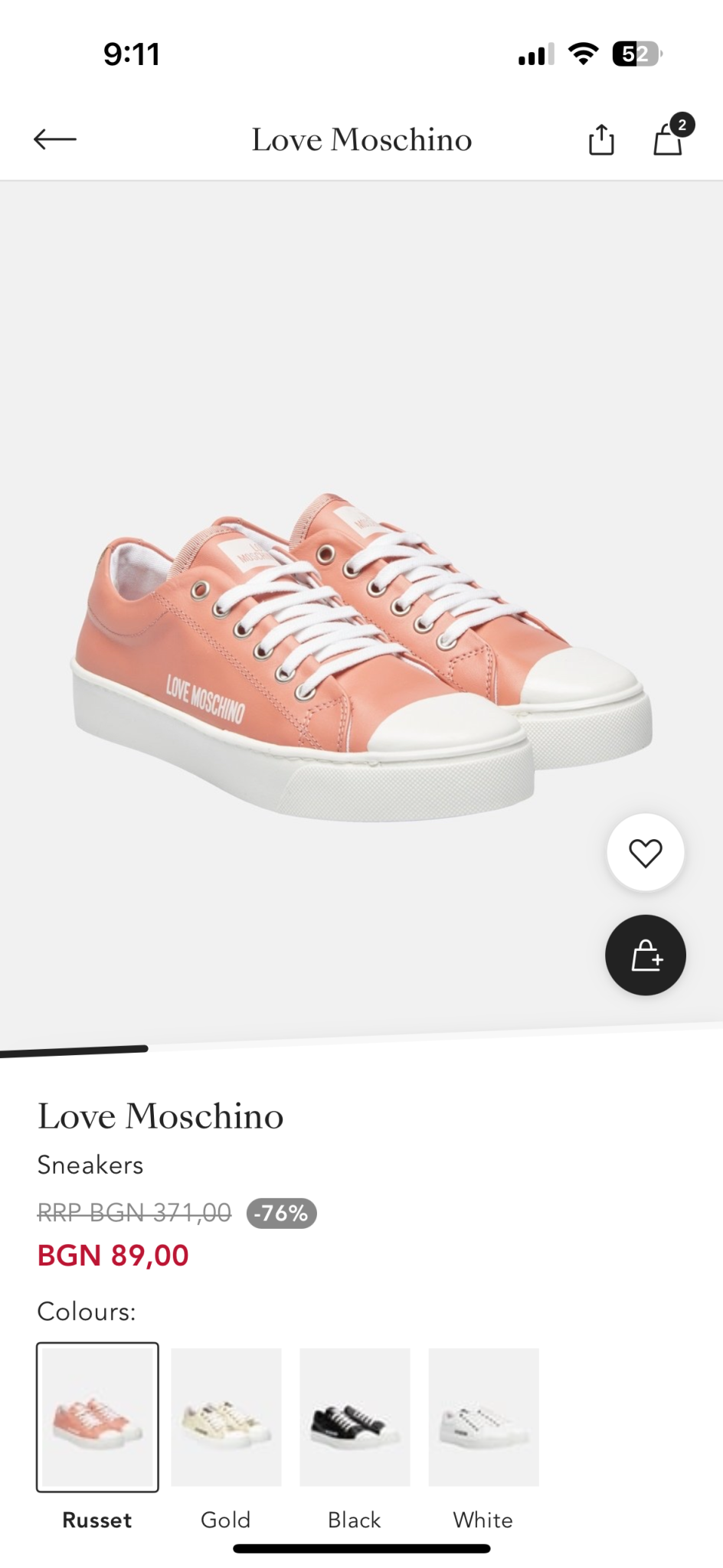Tap the White colour label
This screenshot has width=723, height=1568.
483,1520
